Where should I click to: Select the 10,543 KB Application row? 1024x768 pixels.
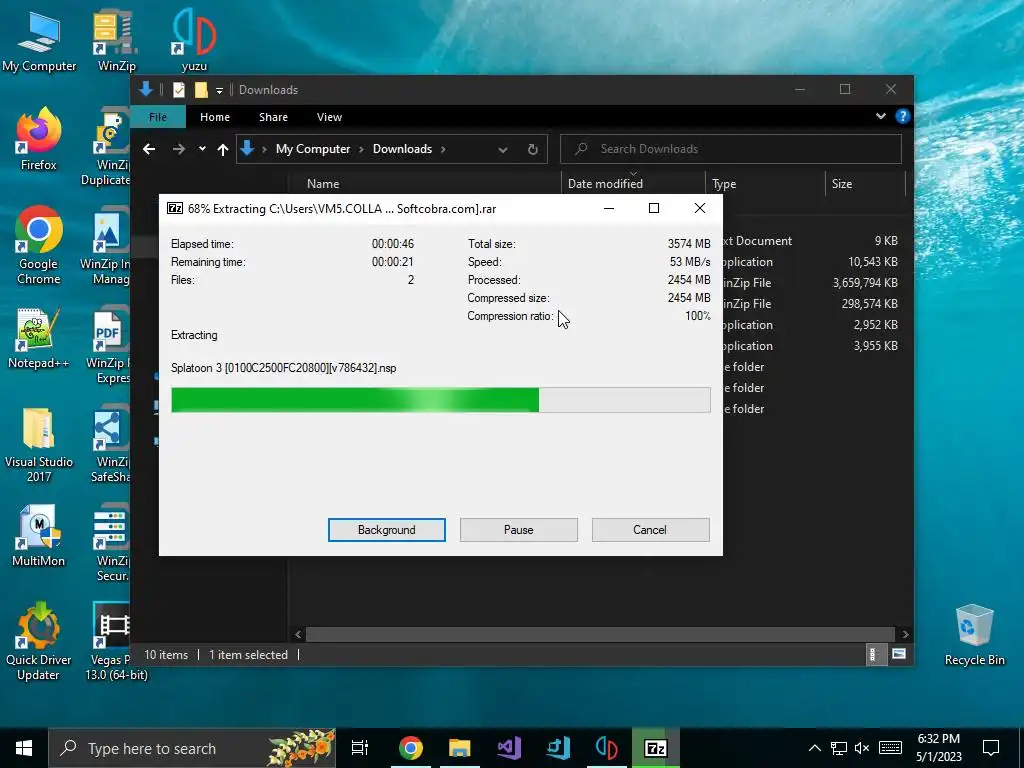point(810,262)
